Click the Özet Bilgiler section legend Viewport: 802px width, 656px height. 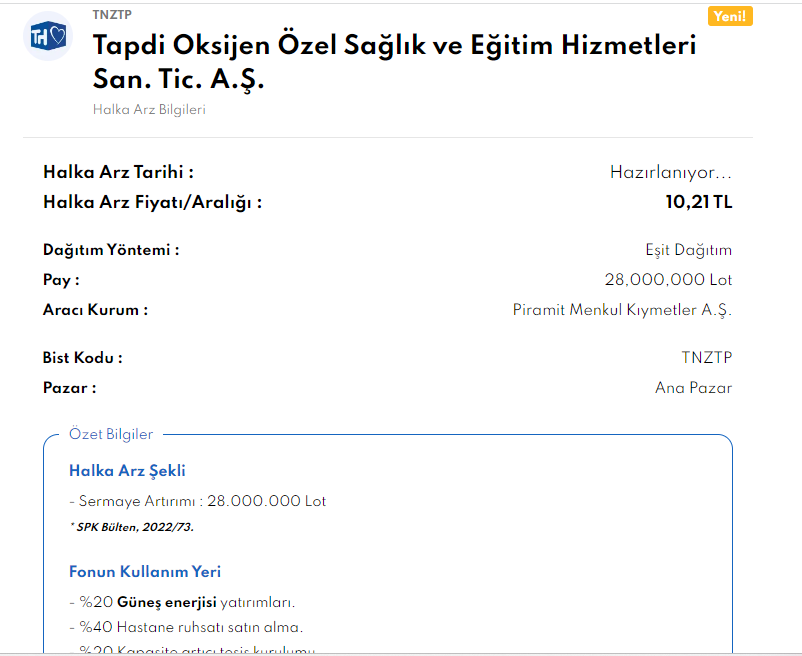click(x=111, y=434)
